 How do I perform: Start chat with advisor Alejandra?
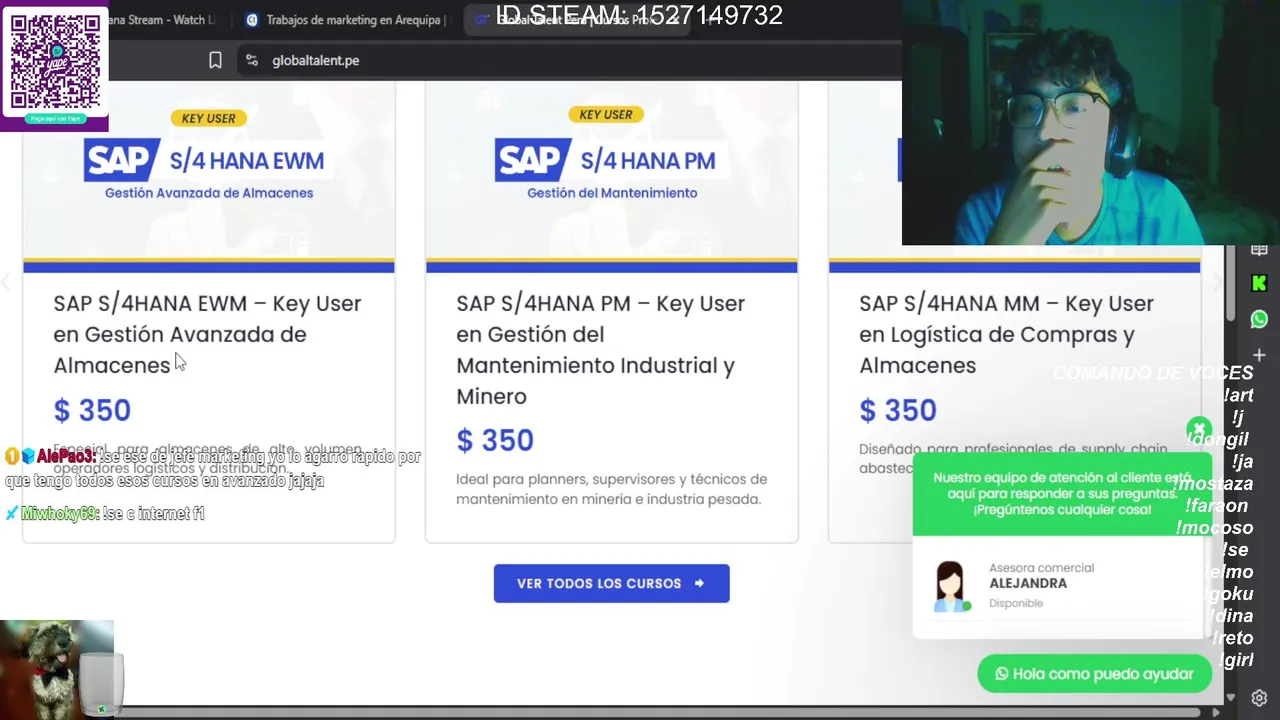(1059, 587)
